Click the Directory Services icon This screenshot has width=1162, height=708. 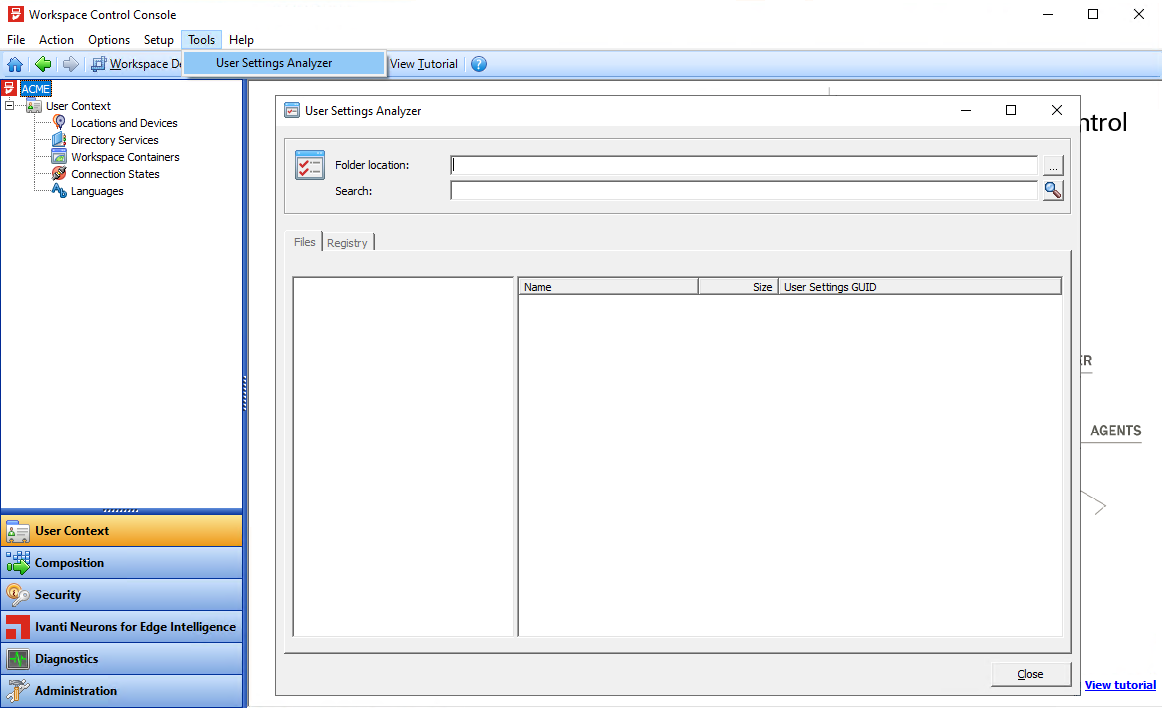point(59,139)
